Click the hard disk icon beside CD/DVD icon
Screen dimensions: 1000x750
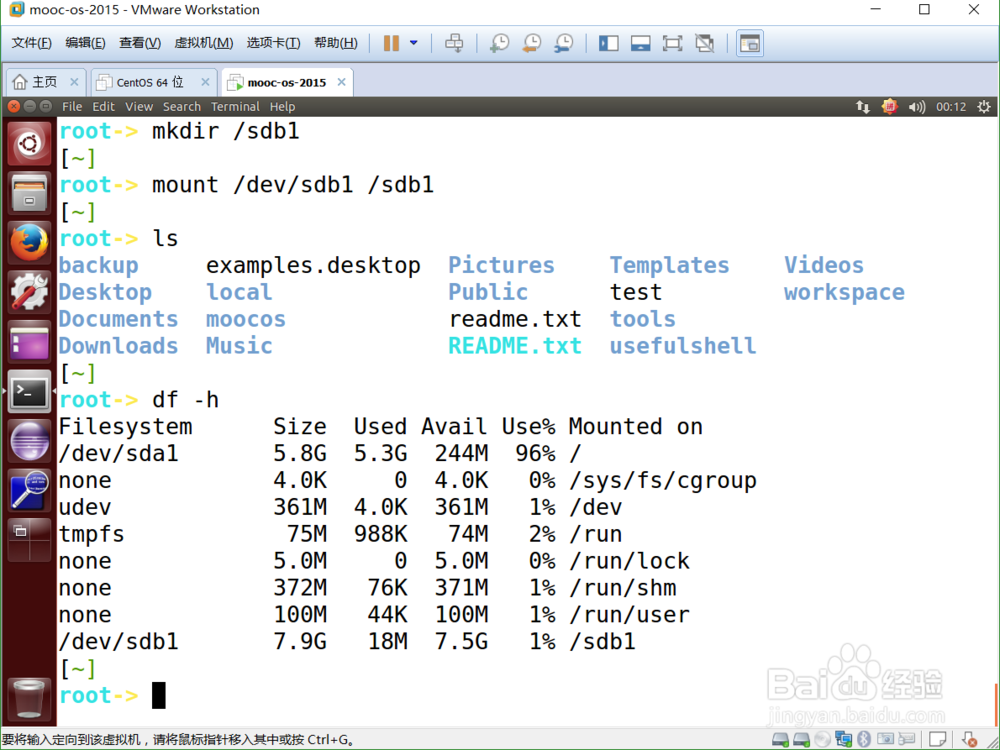pyautogui.click(x=801, y=740)
